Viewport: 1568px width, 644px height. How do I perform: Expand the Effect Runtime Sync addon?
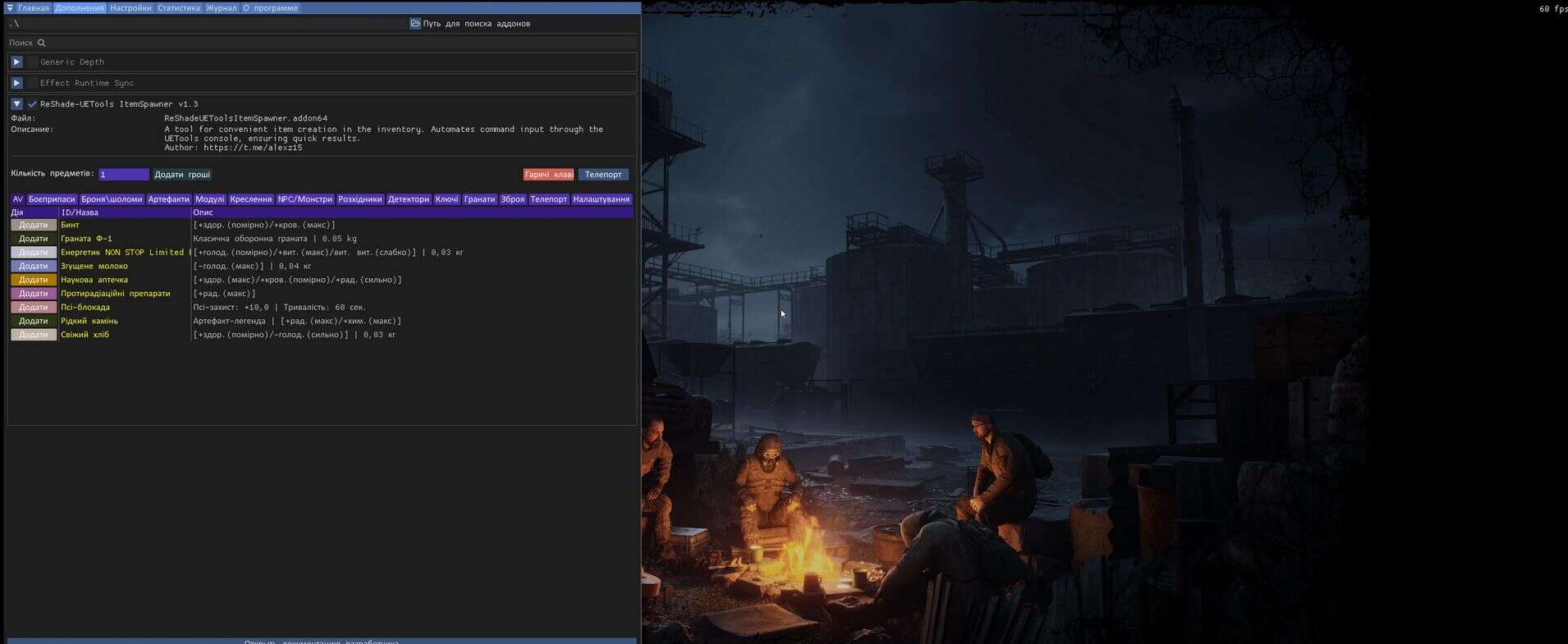point(16,83)
